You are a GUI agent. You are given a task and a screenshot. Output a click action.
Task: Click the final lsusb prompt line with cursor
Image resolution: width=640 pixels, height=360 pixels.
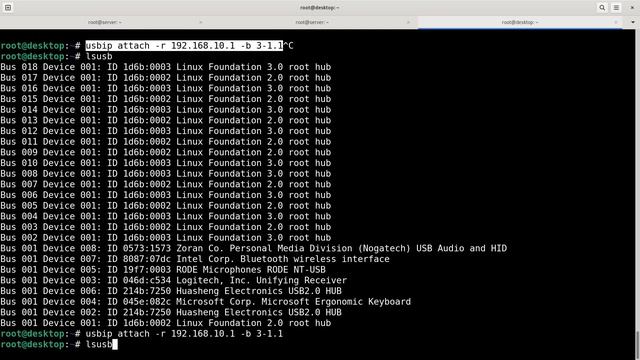[59, 344]
